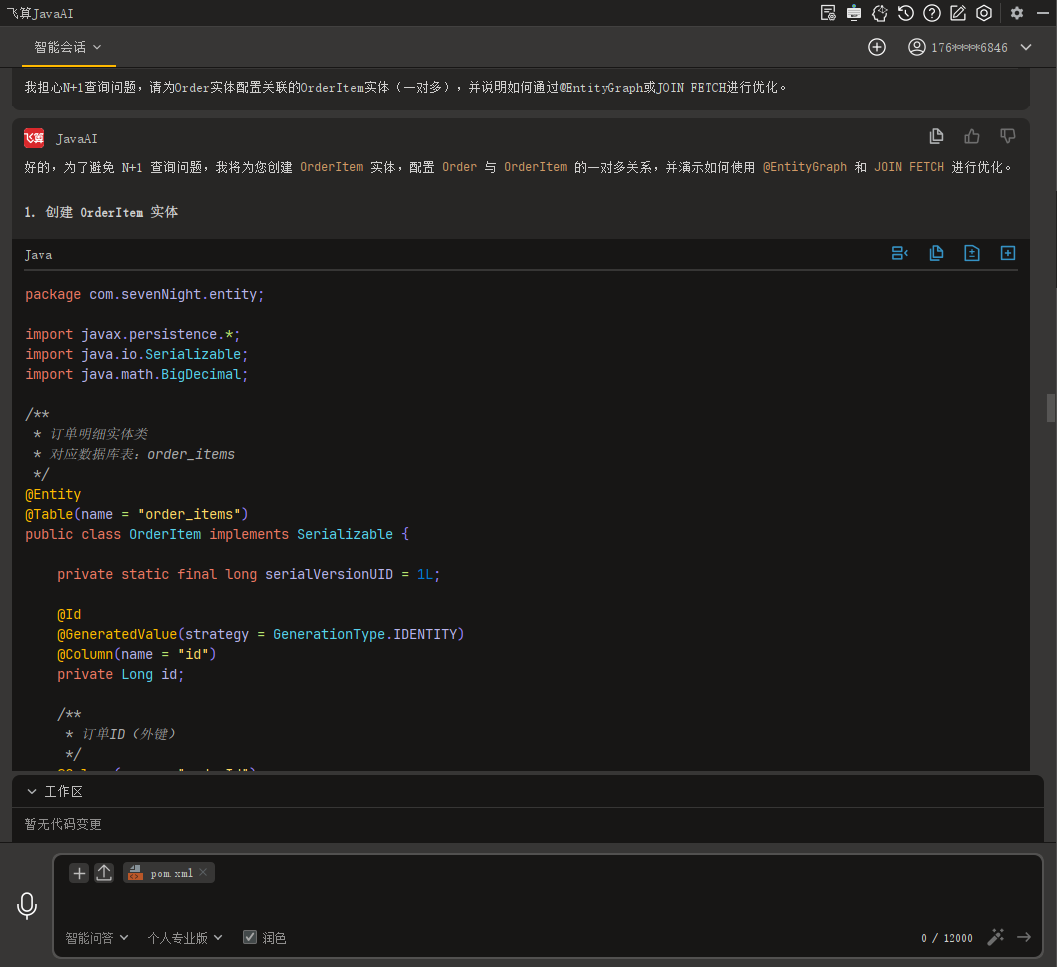The width and height of the screenshot is (1057, 967).
Task: Toggle the 润色 checkbox
Action: click(x=249, y=937)
